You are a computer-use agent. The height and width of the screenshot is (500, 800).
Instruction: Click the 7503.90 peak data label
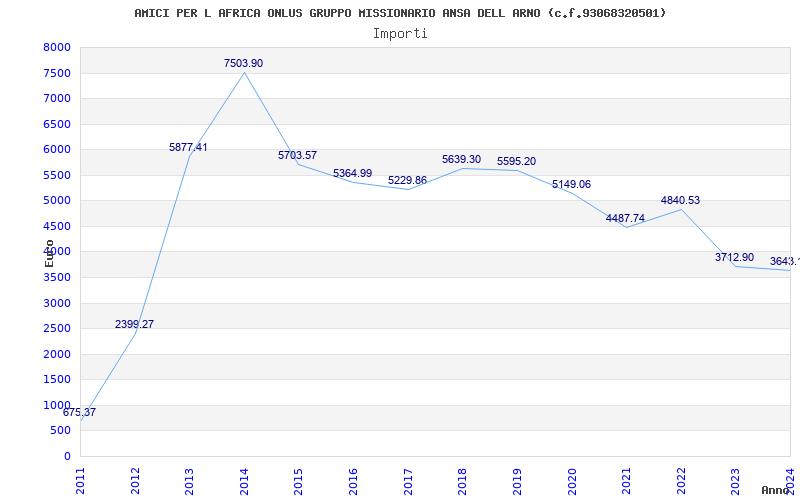pos(243,63)
